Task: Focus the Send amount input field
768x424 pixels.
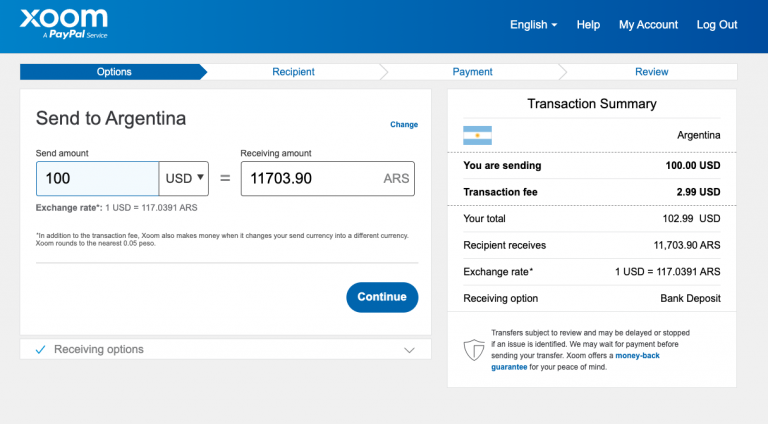Action: tap(97, 178)
